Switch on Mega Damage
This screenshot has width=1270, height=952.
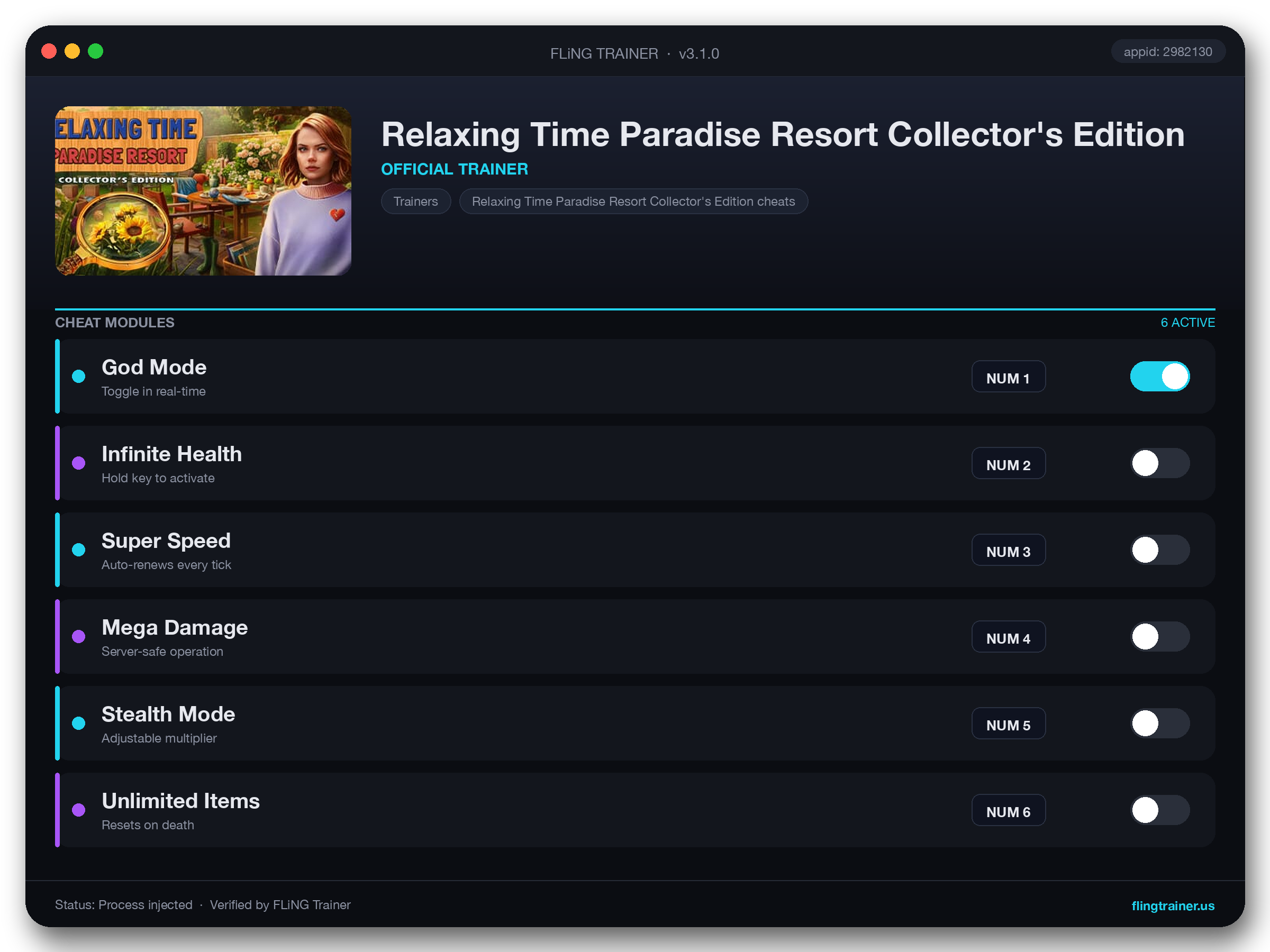coord(1160,636)
